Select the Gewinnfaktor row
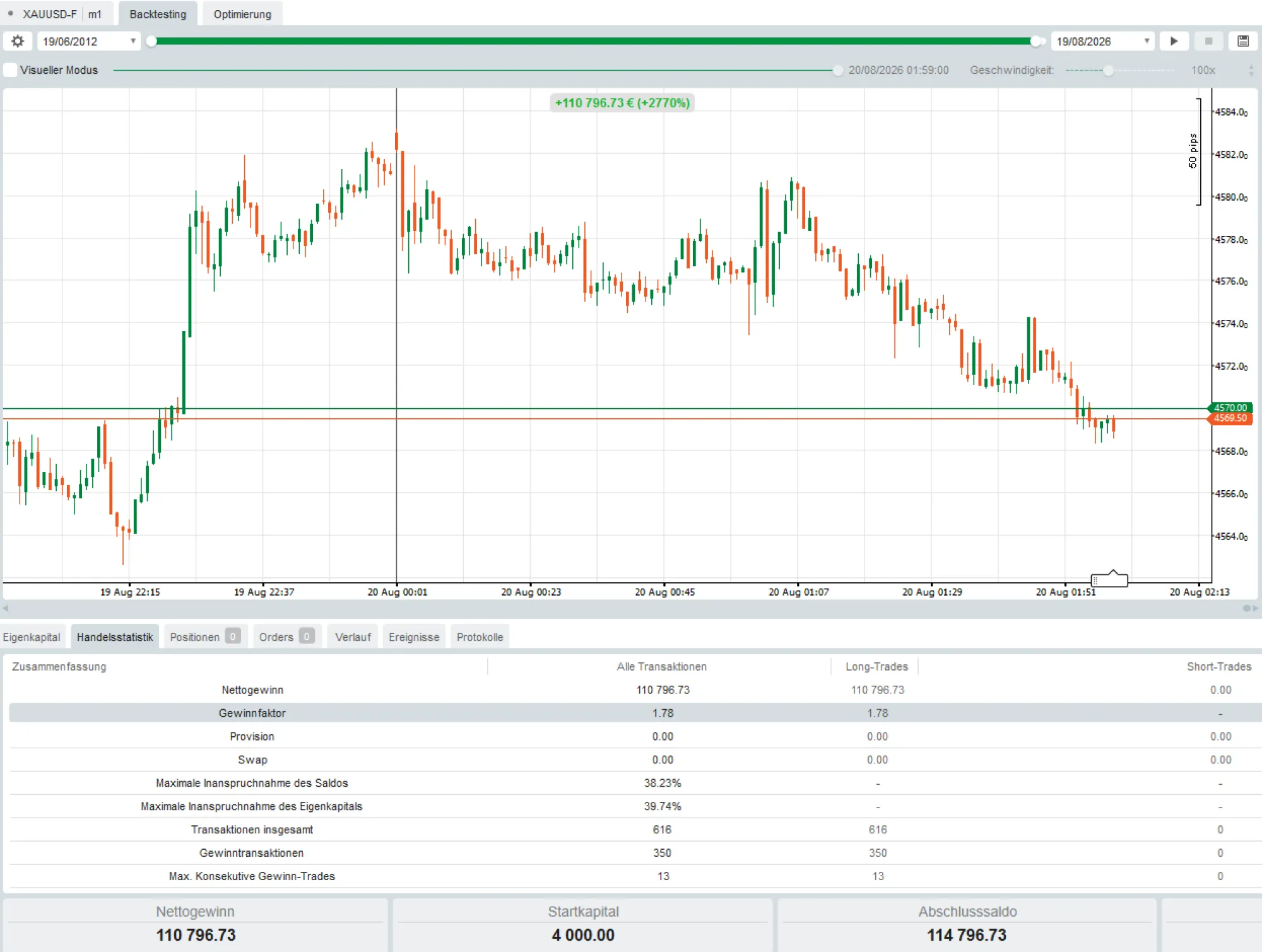The image size is (1262, 952). [x=635, y=713]
